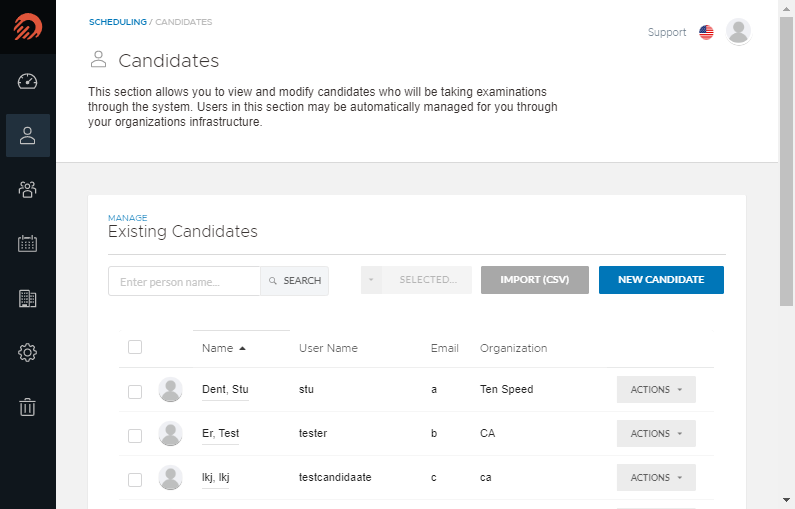Go to SCHEDULING breadcrumb link

tap(118, 22)
